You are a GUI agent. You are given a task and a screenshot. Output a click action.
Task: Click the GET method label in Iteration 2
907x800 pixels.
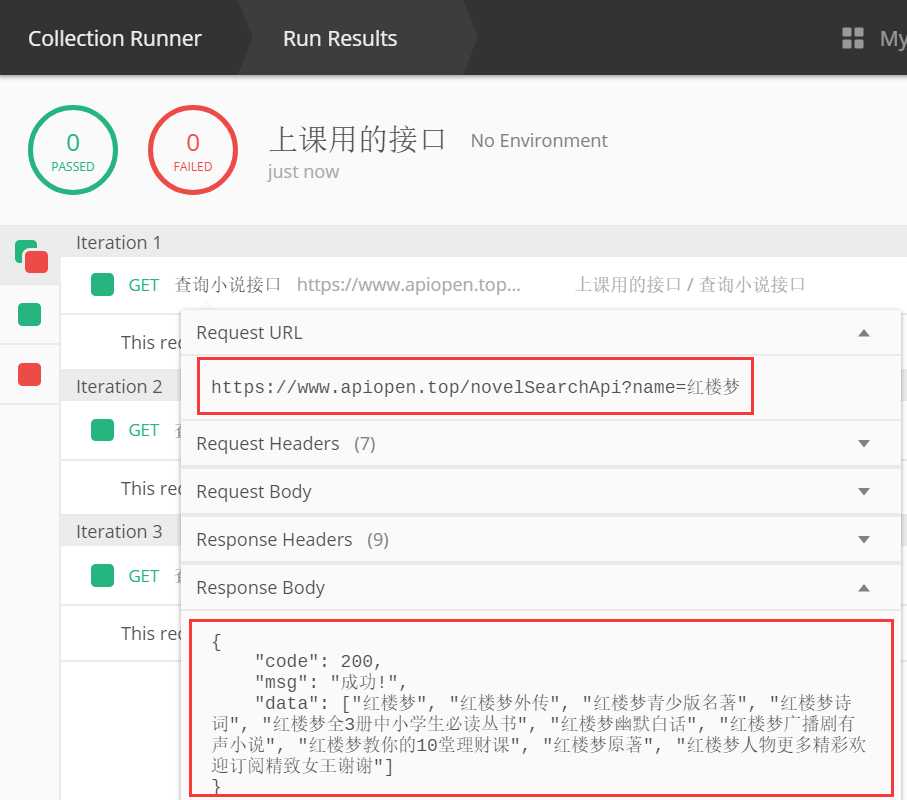[143, 430]
